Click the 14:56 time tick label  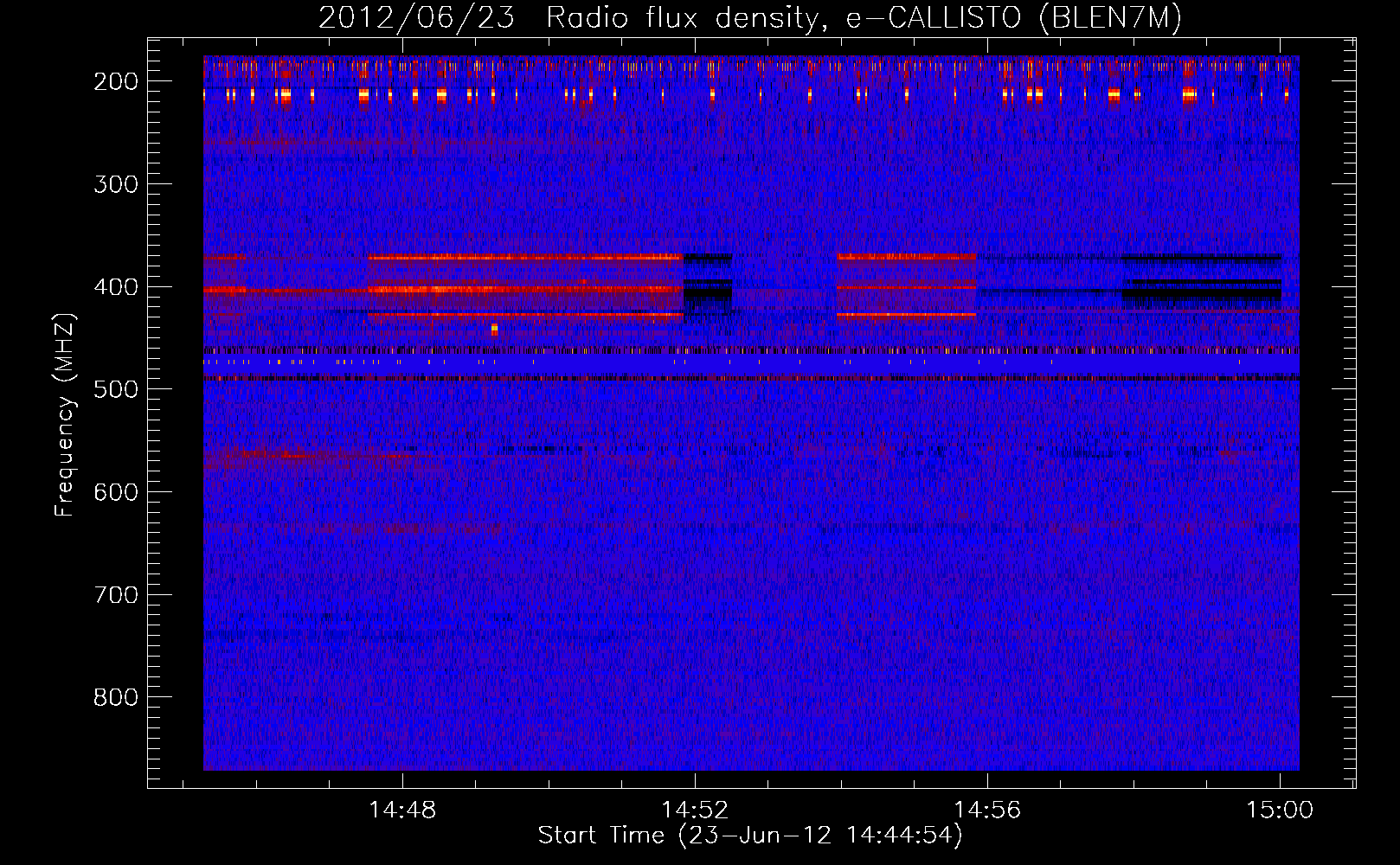click(x=987, y=811)
